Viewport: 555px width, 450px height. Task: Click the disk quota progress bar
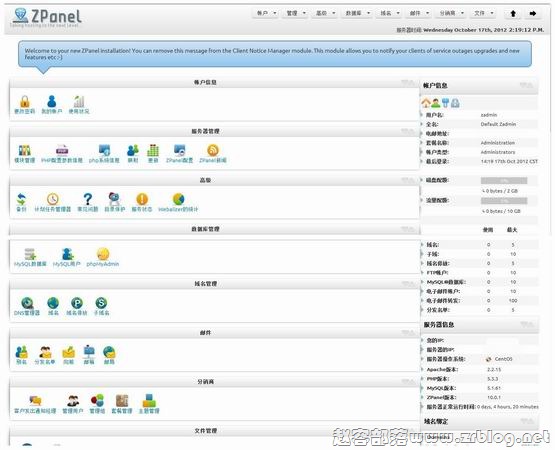[x=504, y=181]
